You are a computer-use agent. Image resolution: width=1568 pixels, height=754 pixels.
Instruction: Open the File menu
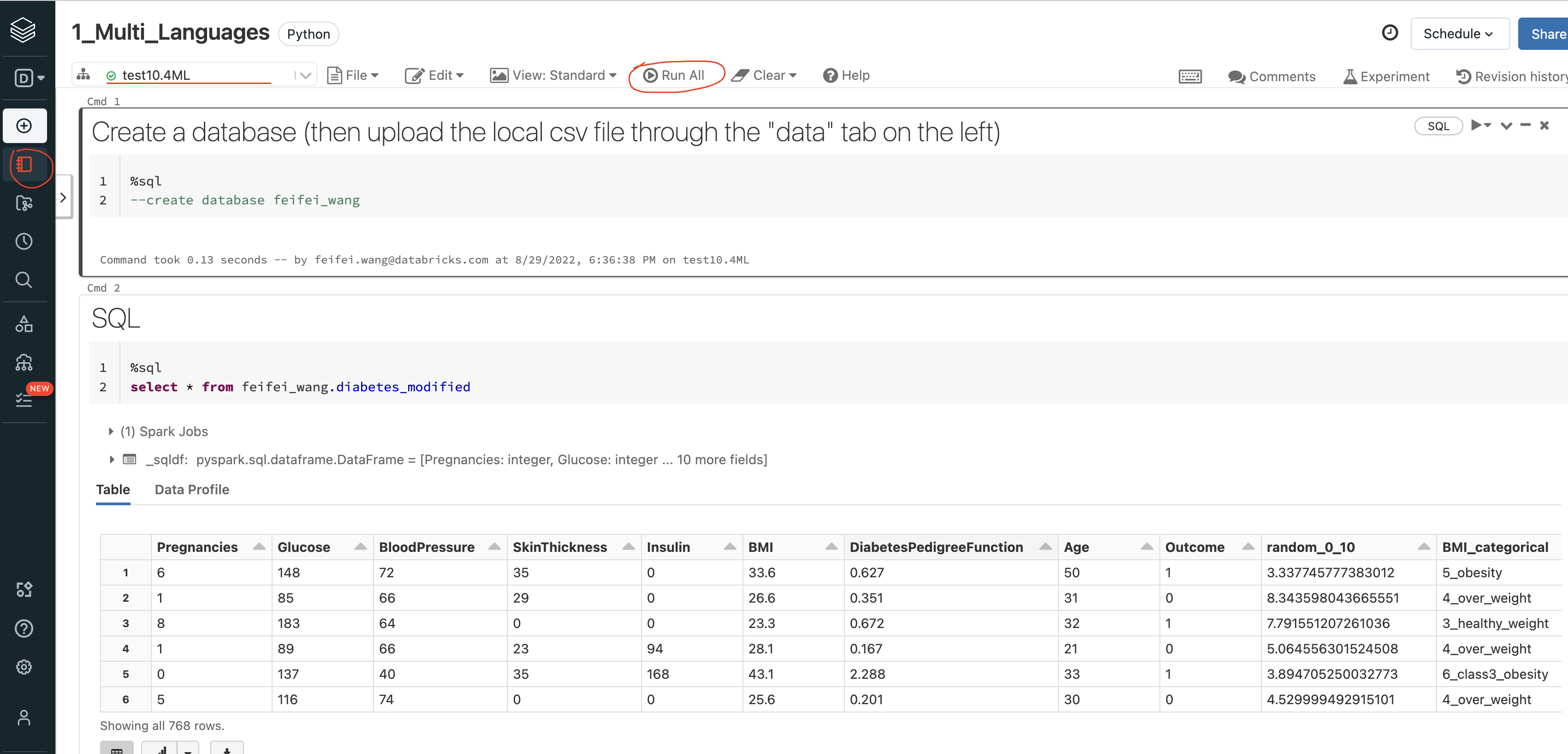pyautogui.click(x=353, y=75)
